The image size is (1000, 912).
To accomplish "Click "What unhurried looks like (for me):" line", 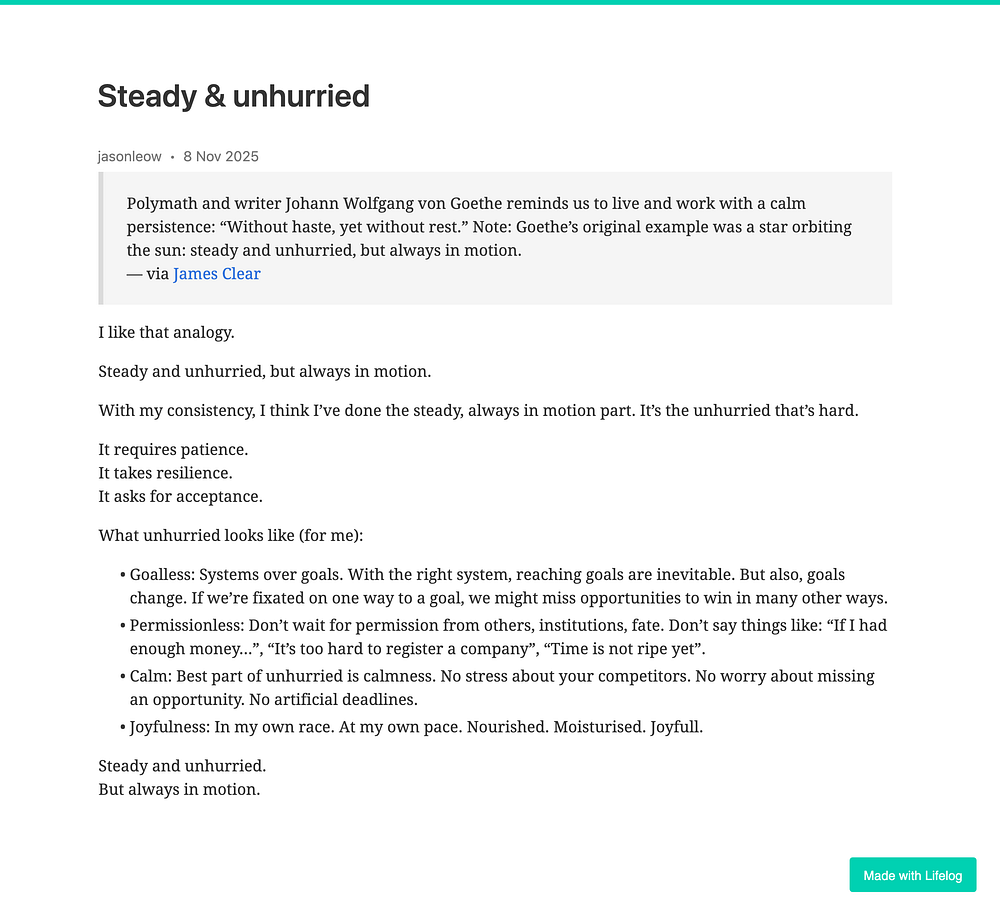I will click(230, 535).
